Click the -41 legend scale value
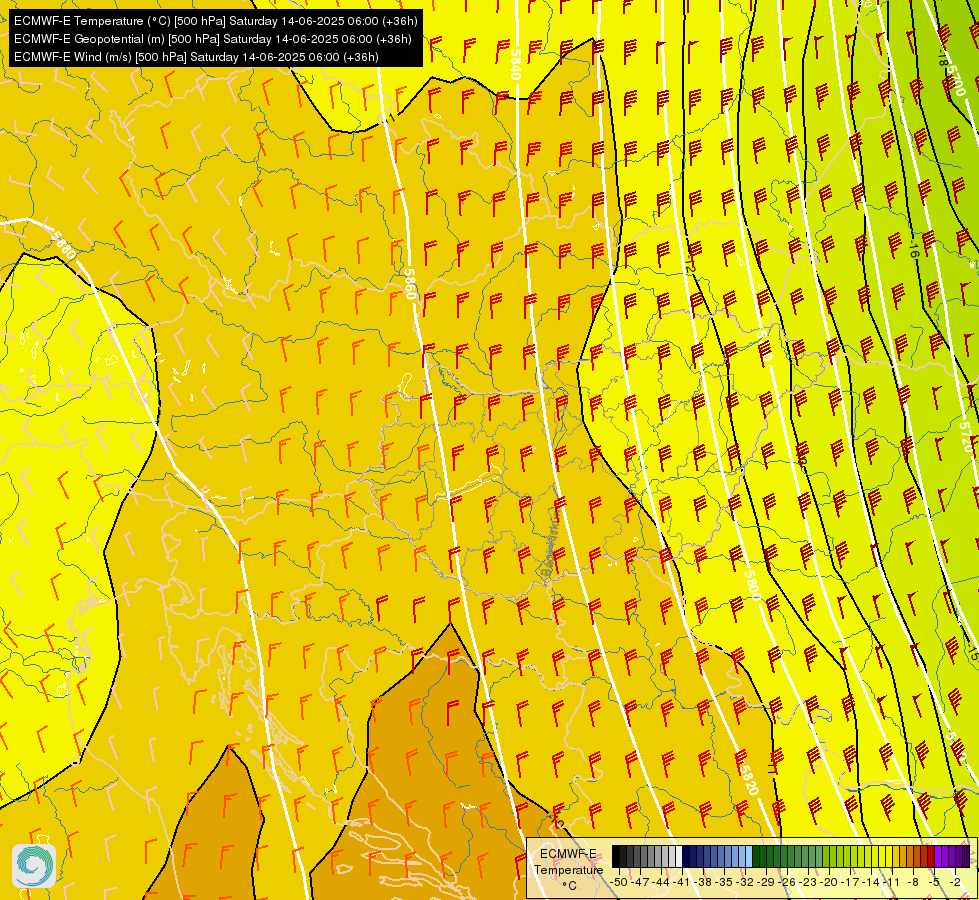The width and height of the screenshot is (979, 900). coord(682,882)
